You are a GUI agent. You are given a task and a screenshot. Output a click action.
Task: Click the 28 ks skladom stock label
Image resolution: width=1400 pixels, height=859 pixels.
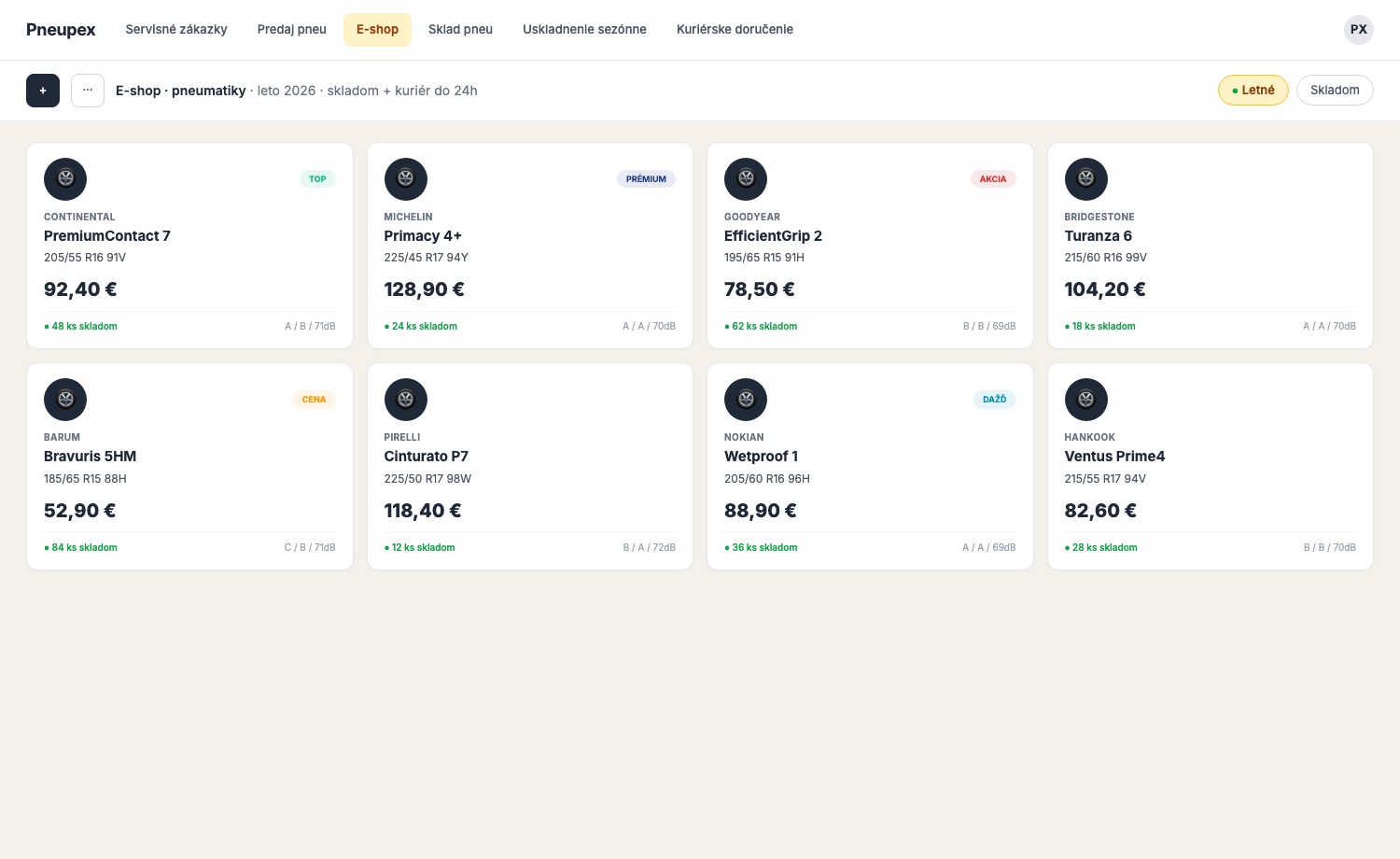tap(1101, 548)
